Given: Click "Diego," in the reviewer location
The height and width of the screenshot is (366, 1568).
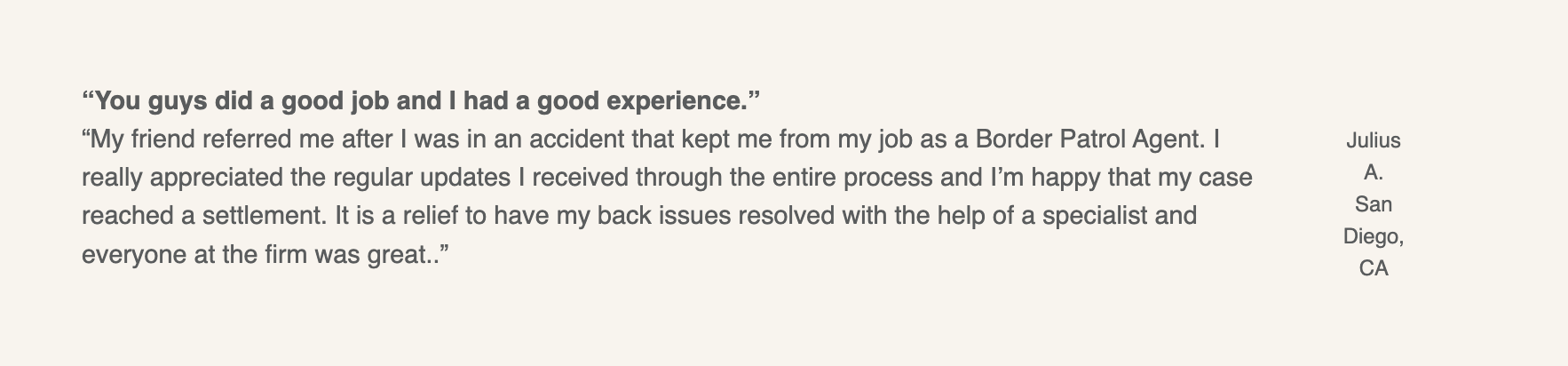Looking at the screenshot, I should [x=1373, y=236].
